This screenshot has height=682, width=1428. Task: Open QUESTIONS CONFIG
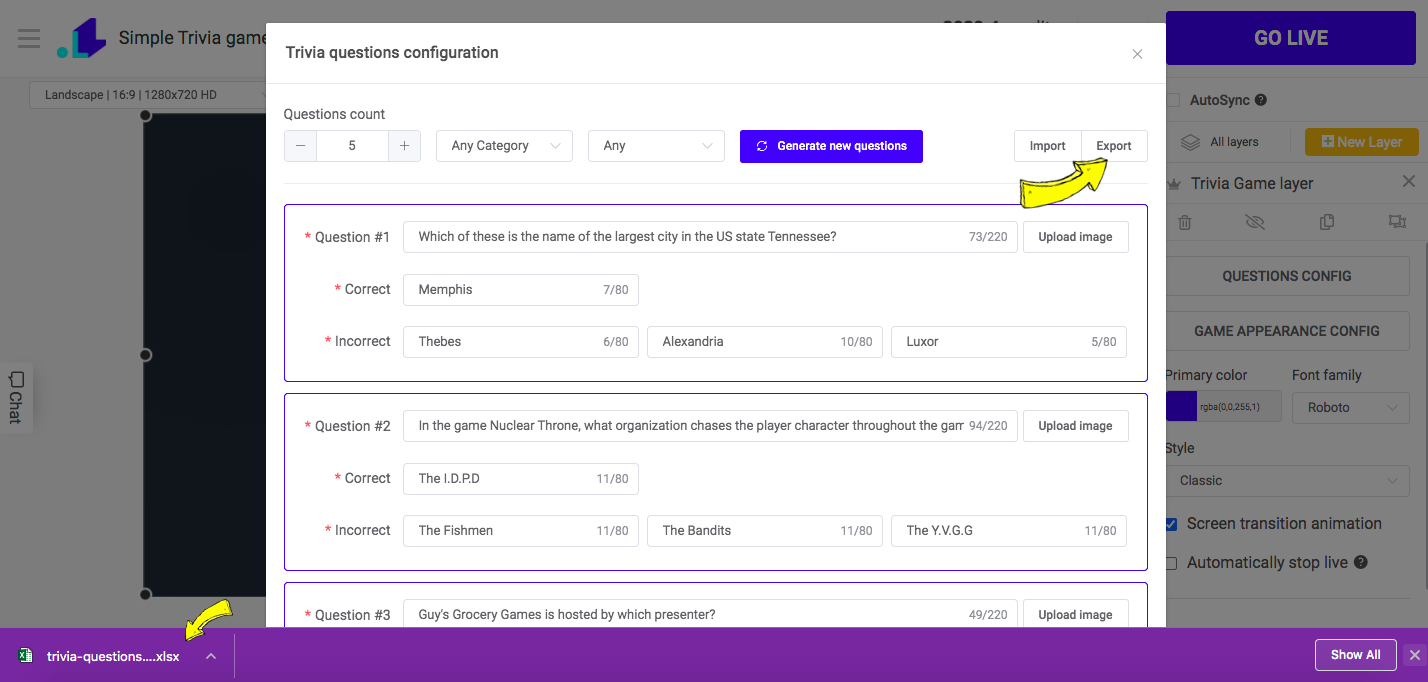[1287, 276]
